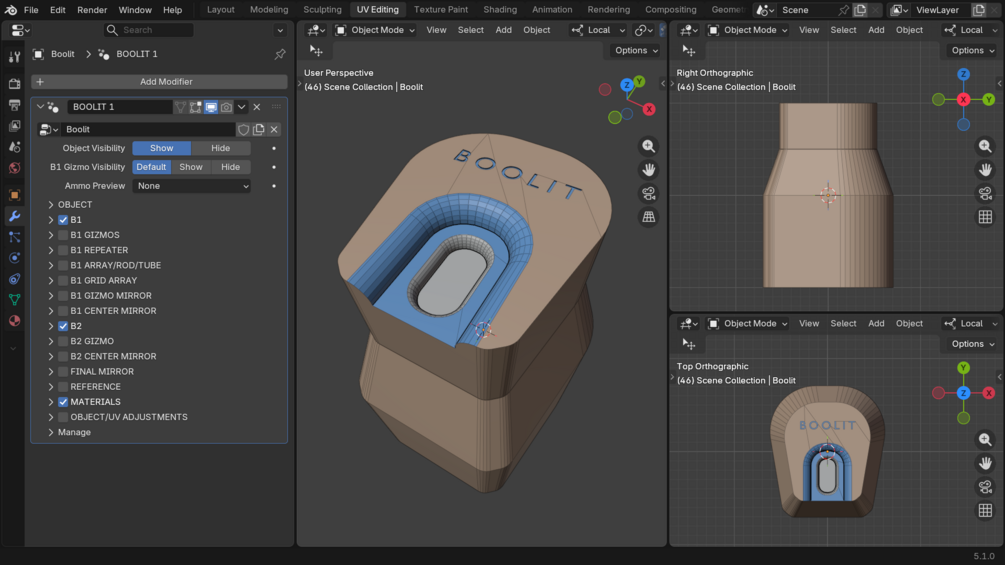Toggle the B1 checkbox
This screenshot has width=1005, height=565.
pos(63,220)
